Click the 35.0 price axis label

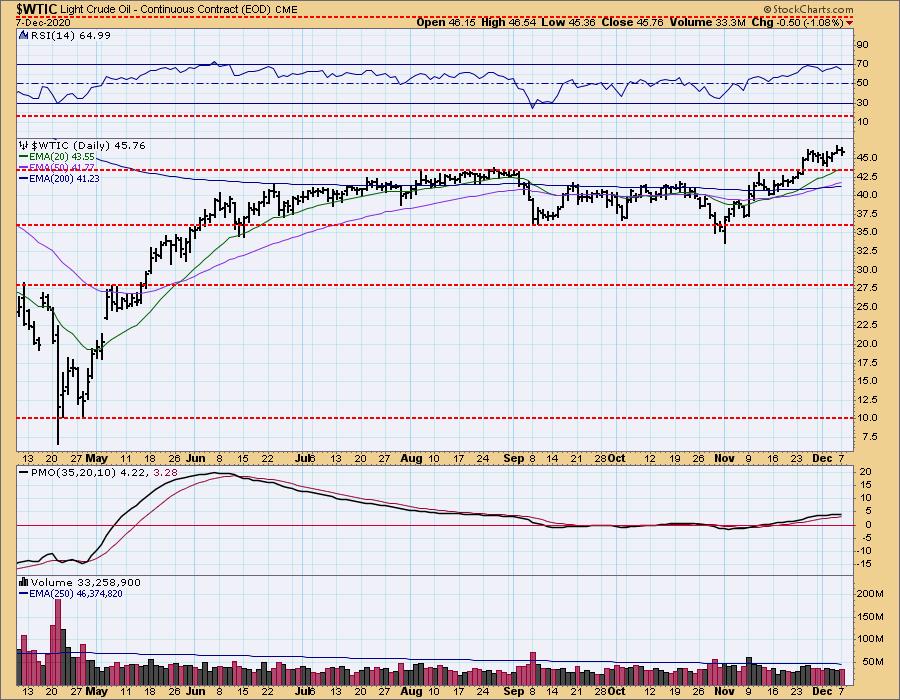click(867, 232)
